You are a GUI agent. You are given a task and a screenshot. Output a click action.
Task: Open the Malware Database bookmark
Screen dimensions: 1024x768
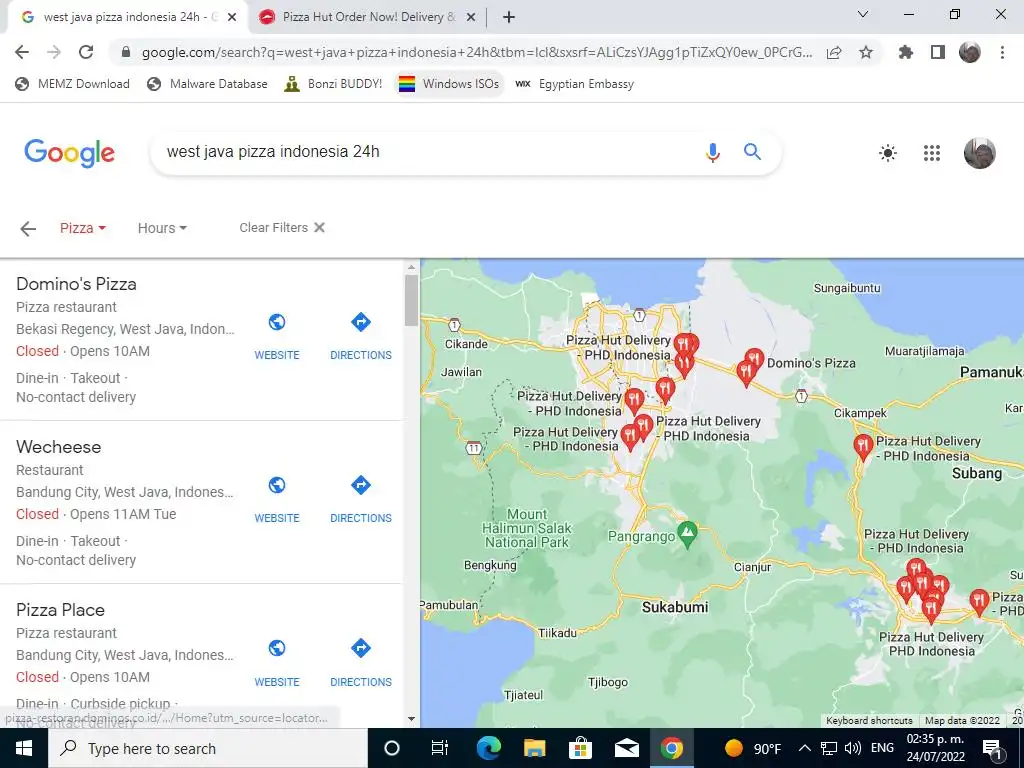tap(208, 84)
